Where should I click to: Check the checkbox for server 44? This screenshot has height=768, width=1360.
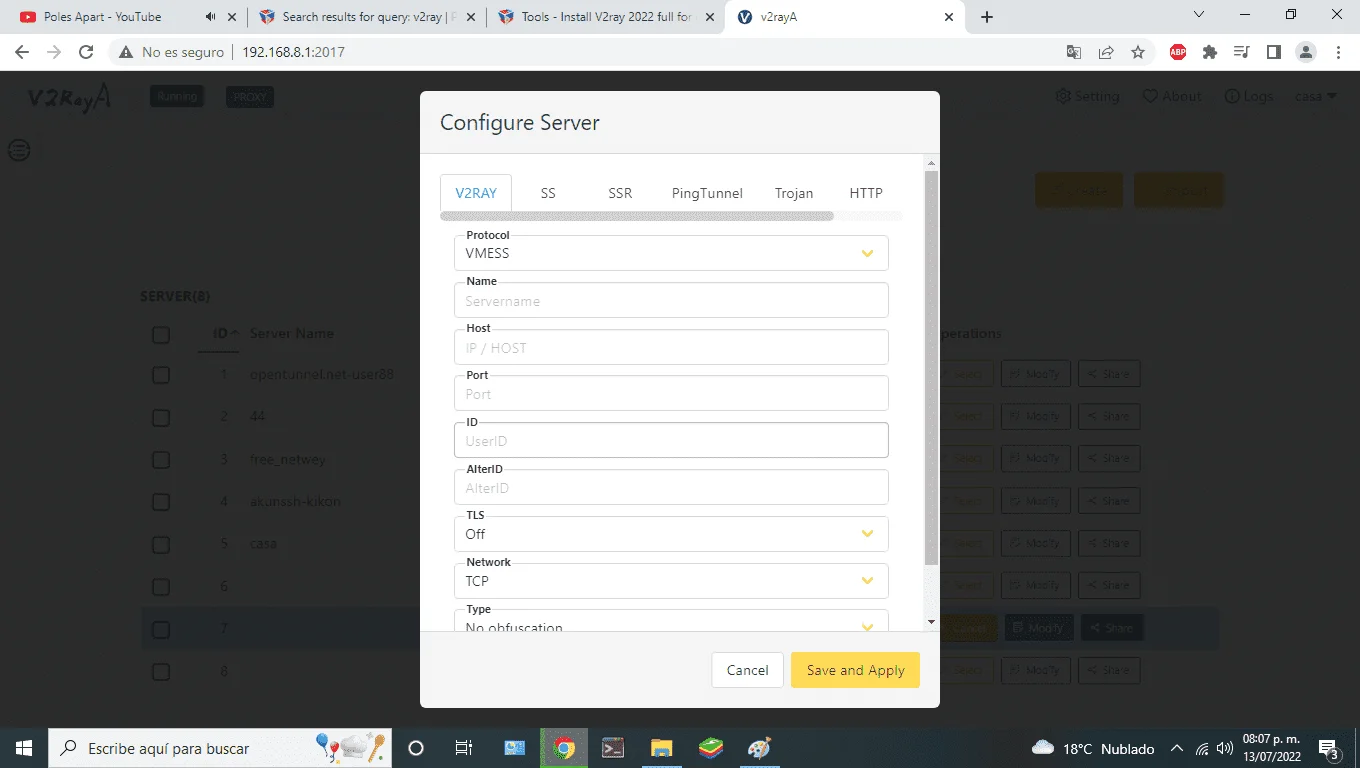161,417
